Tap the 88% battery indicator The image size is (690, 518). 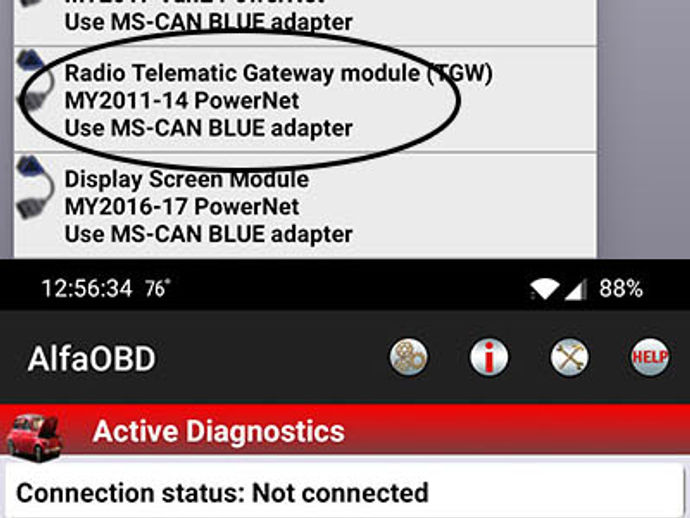point(621,289)
